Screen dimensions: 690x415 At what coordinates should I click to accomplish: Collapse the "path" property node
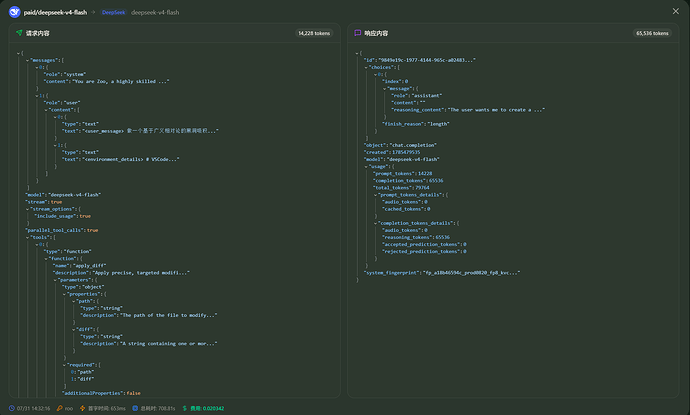pos(73,301)
